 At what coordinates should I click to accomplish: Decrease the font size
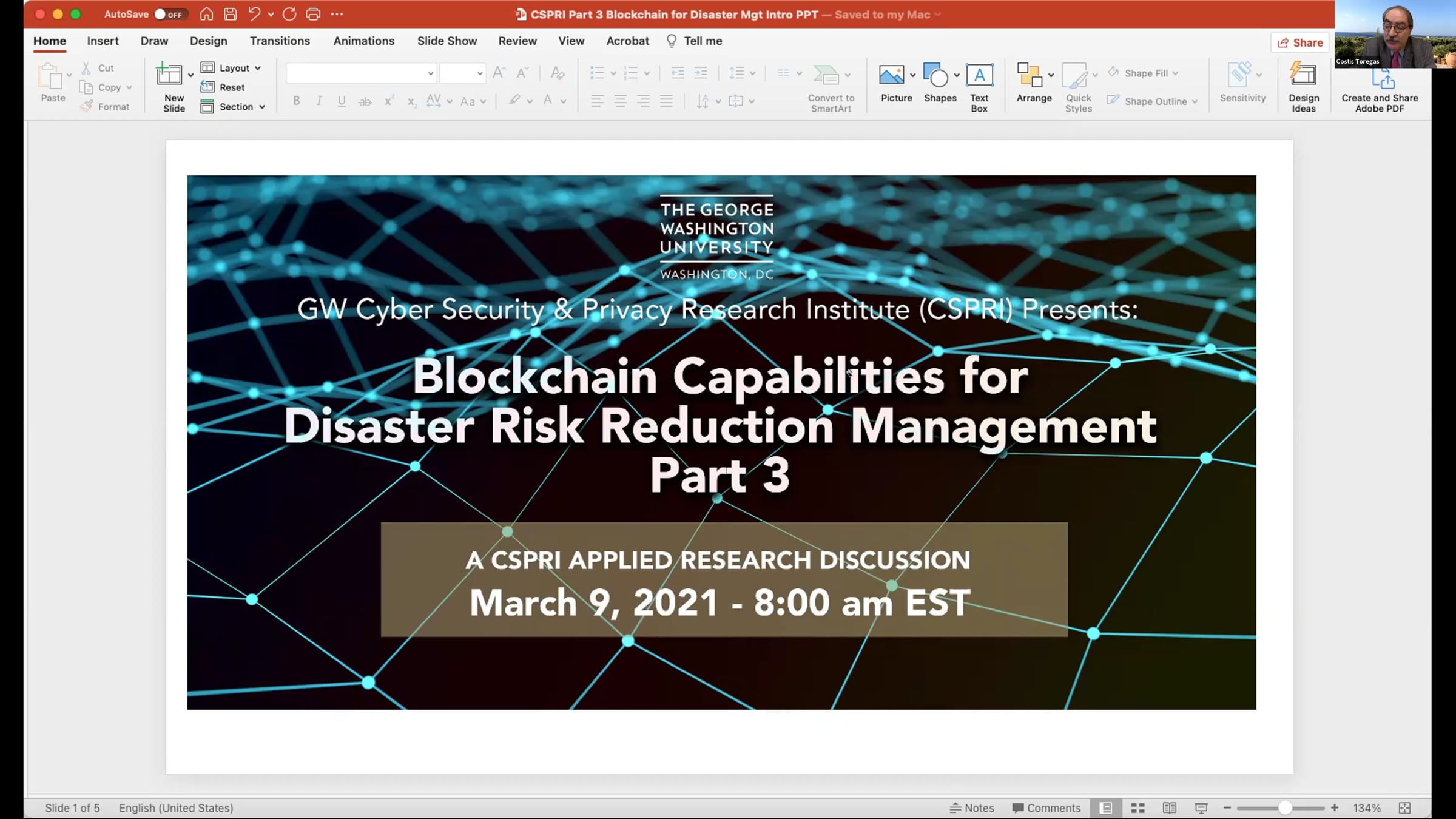tap(522, 73)
